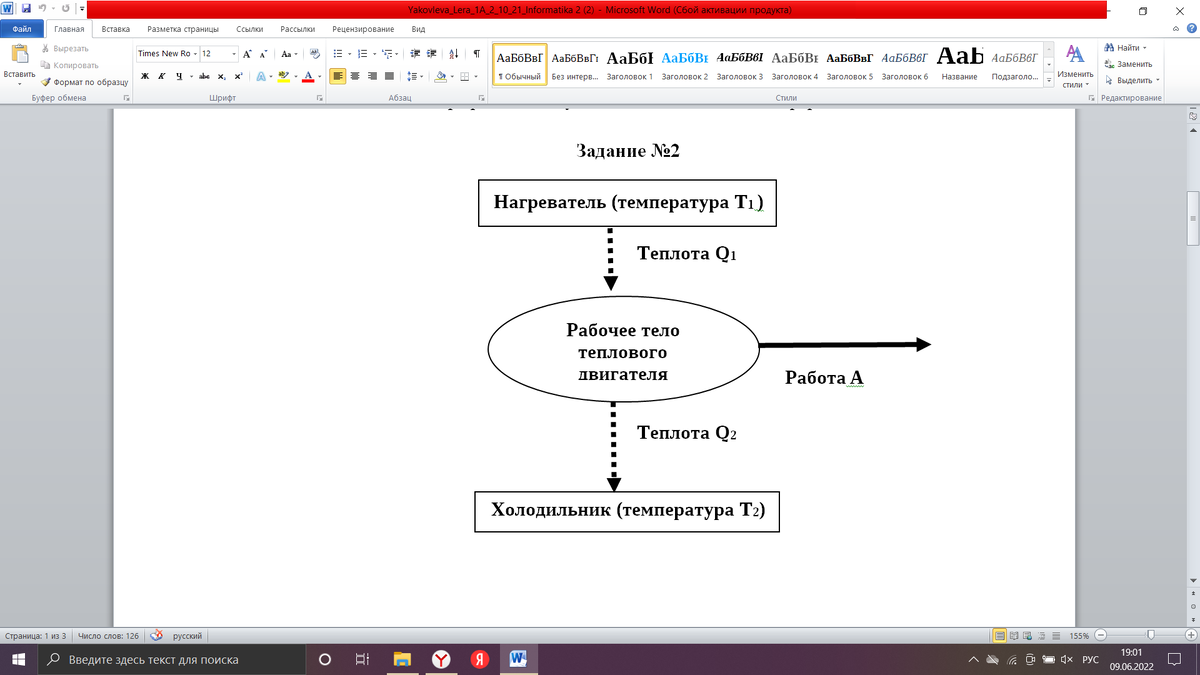
Task: Click the Word icon in the taskbar
Action: 518,659
